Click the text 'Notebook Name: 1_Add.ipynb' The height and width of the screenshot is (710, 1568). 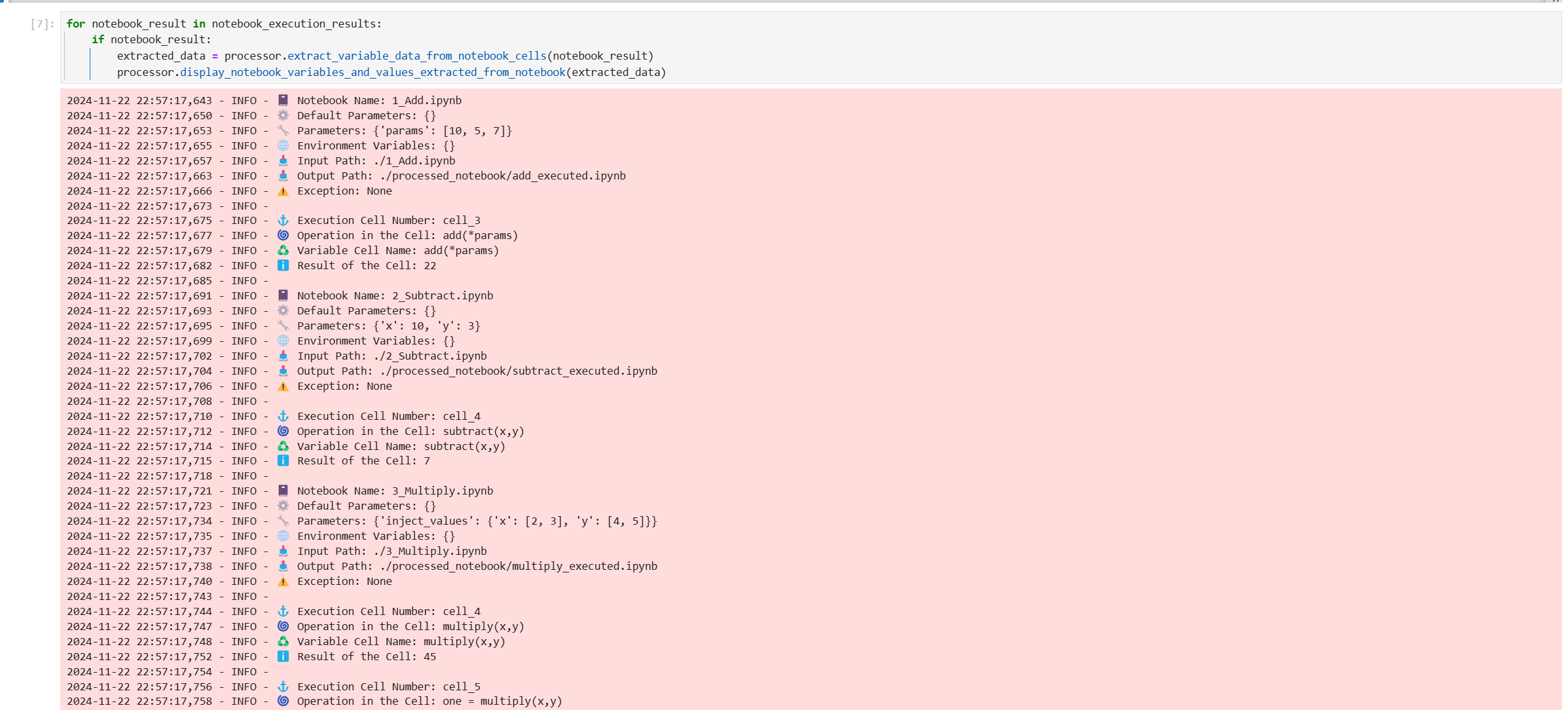(379, 100)
